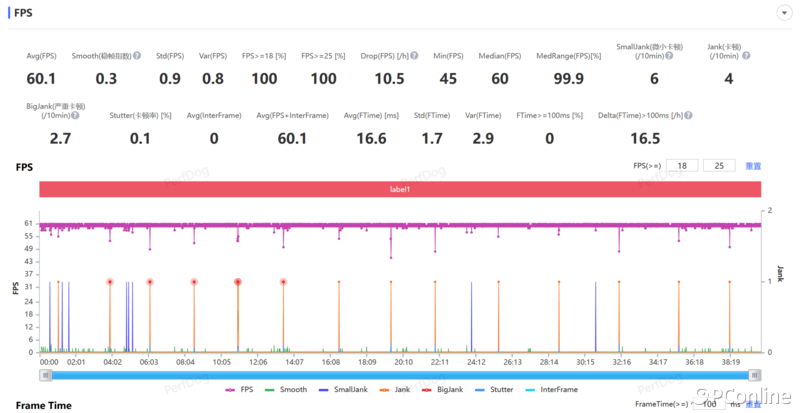Image resolution: width=800 pixels, height=413 pixels.
Task: Collapse the FPS panel using the top-right arrow
Action: click(x=782, y=13)
